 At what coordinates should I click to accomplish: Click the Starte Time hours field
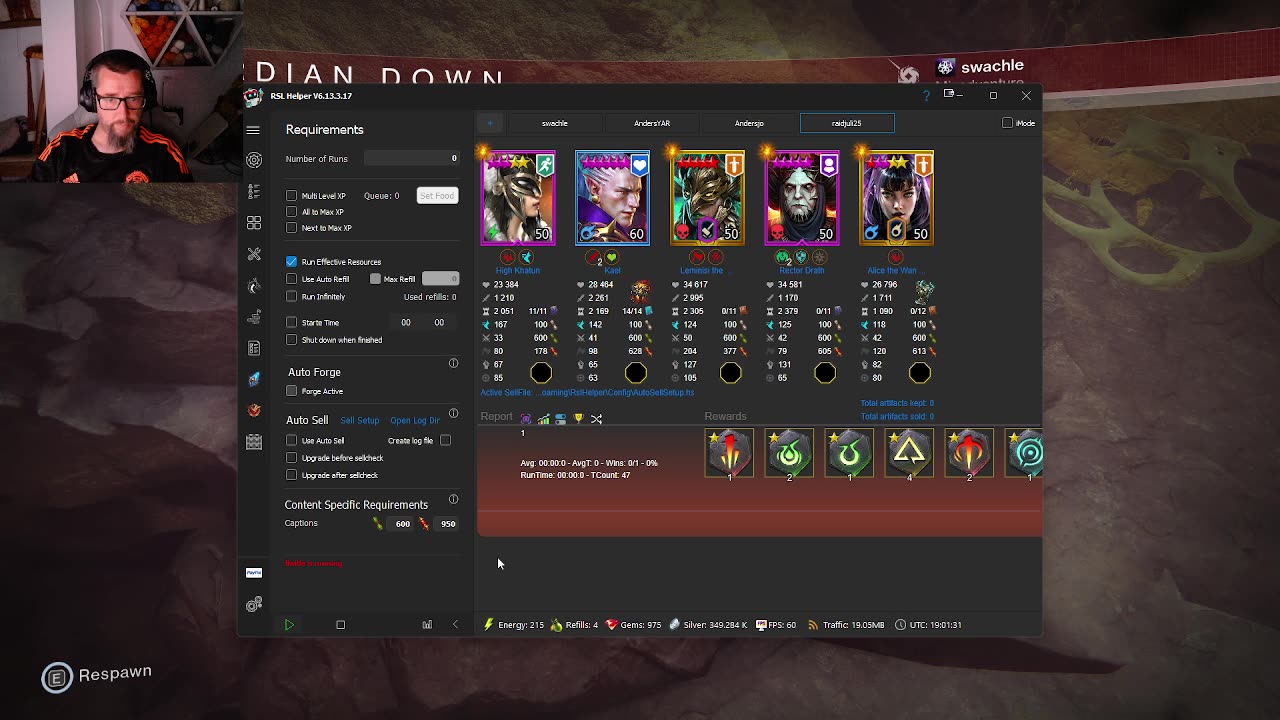pyautogui.click(x=406, y=323)
